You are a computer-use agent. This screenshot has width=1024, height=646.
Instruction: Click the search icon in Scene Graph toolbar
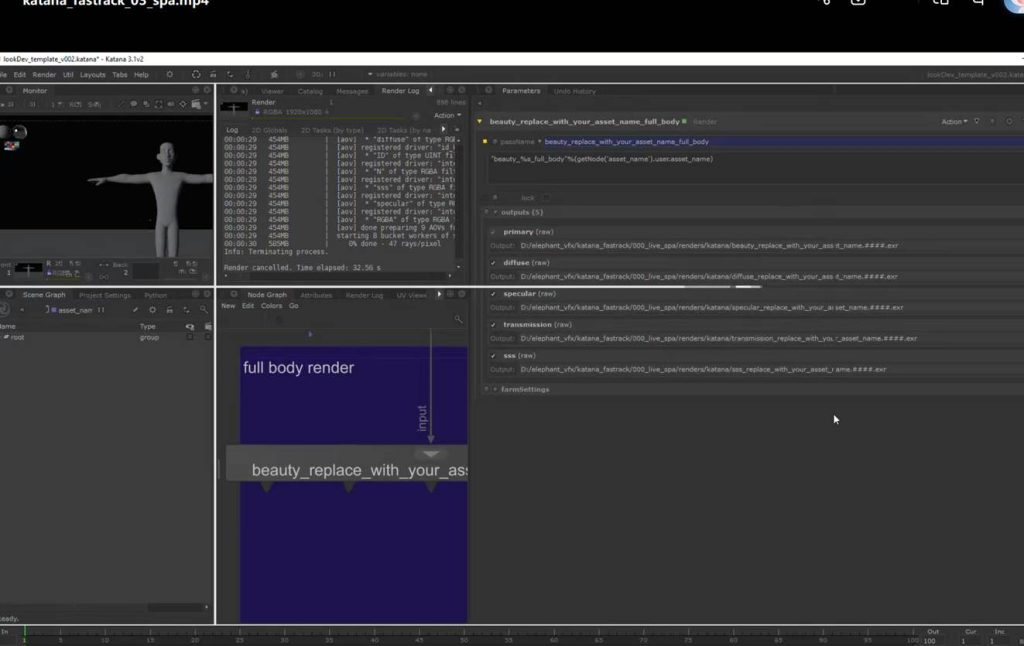203,310
